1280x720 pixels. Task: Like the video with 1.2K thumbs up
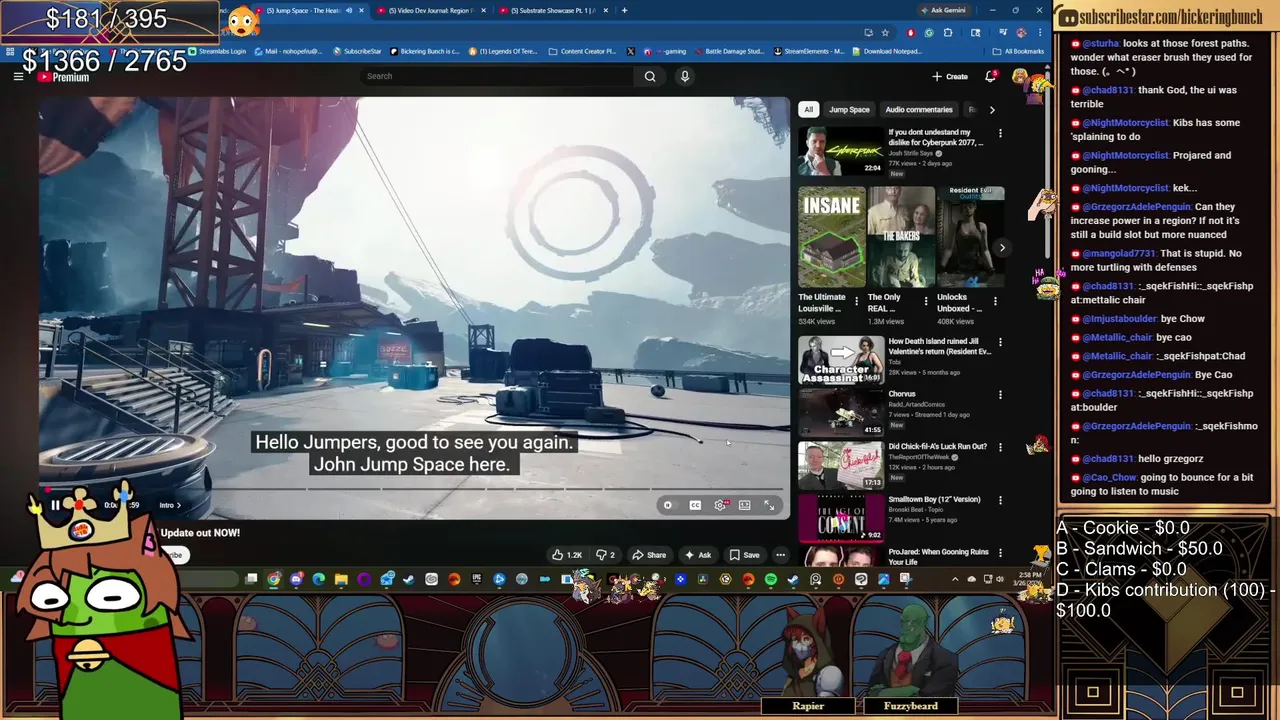coord(567,555)
